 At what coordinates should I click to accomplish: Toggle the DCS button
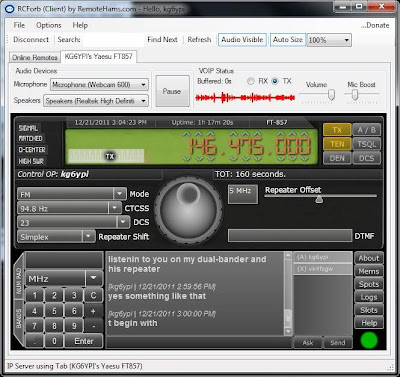[366, 158]
